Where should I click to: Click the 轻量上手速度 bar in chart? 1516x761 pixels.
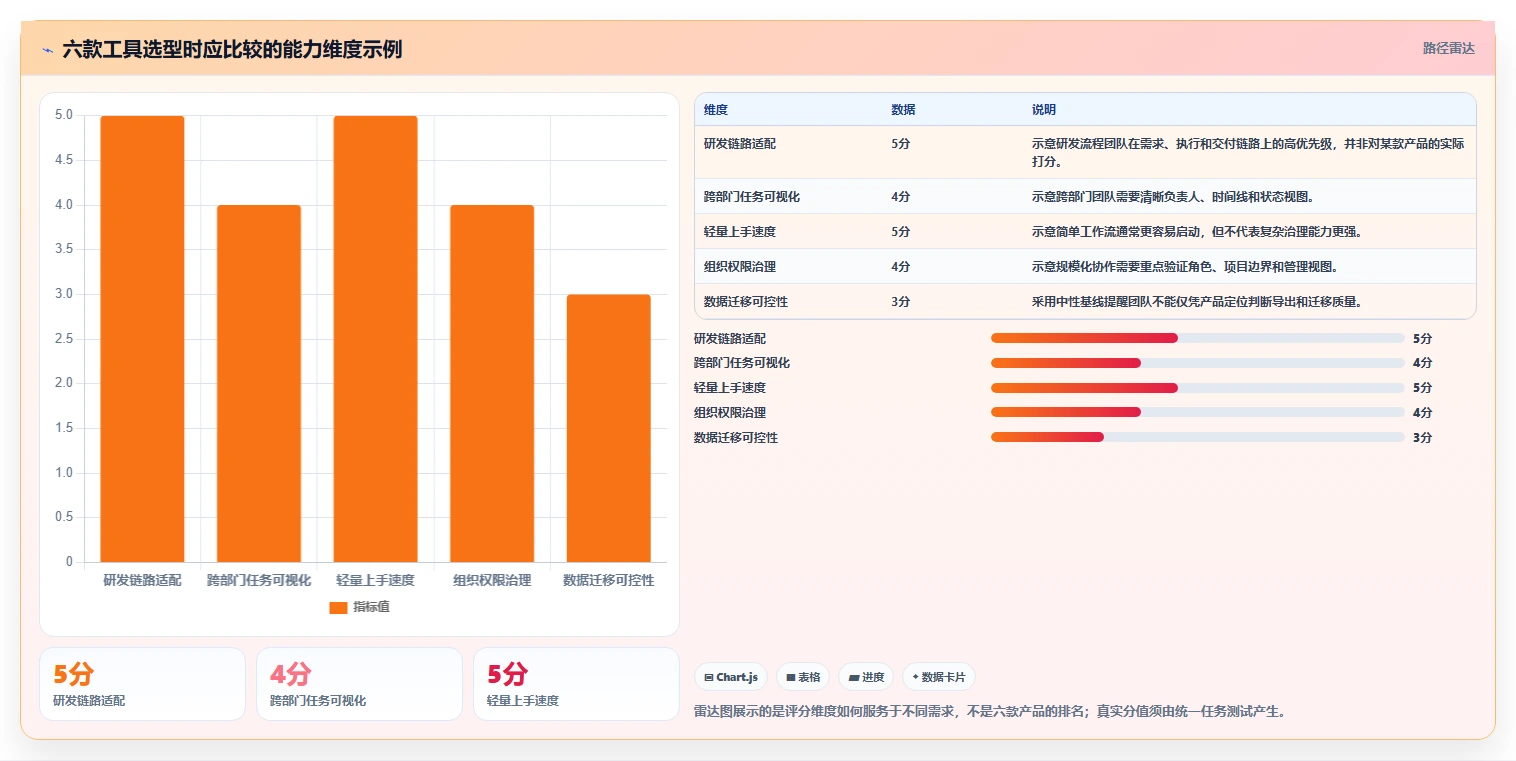click(375, 339)
